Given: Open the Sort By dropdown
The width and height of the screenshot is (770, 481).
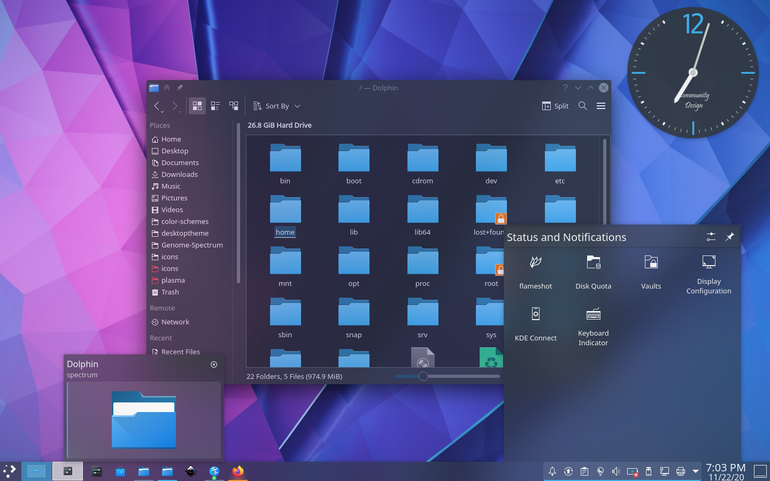Looking at the screenshot, I should coord(276,106).
